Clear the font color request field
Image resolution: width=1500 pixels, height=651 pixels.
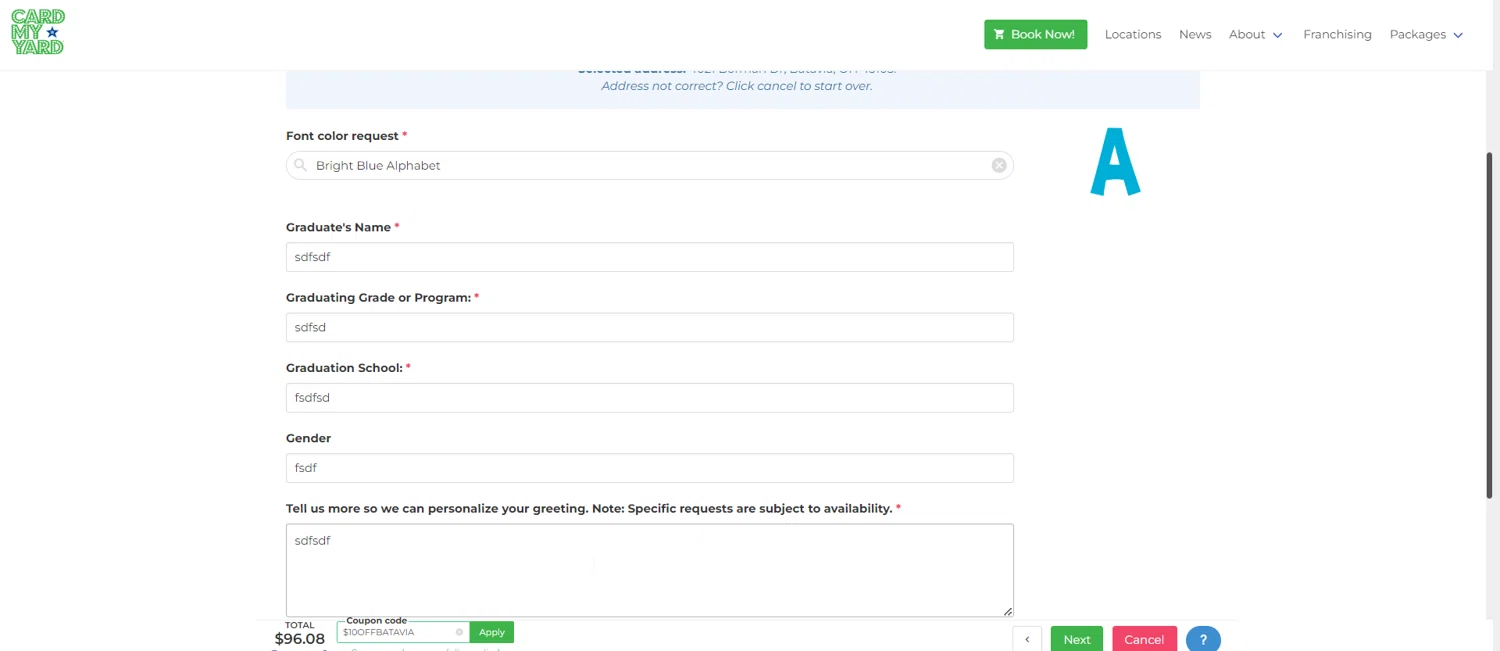pos(998,165)
